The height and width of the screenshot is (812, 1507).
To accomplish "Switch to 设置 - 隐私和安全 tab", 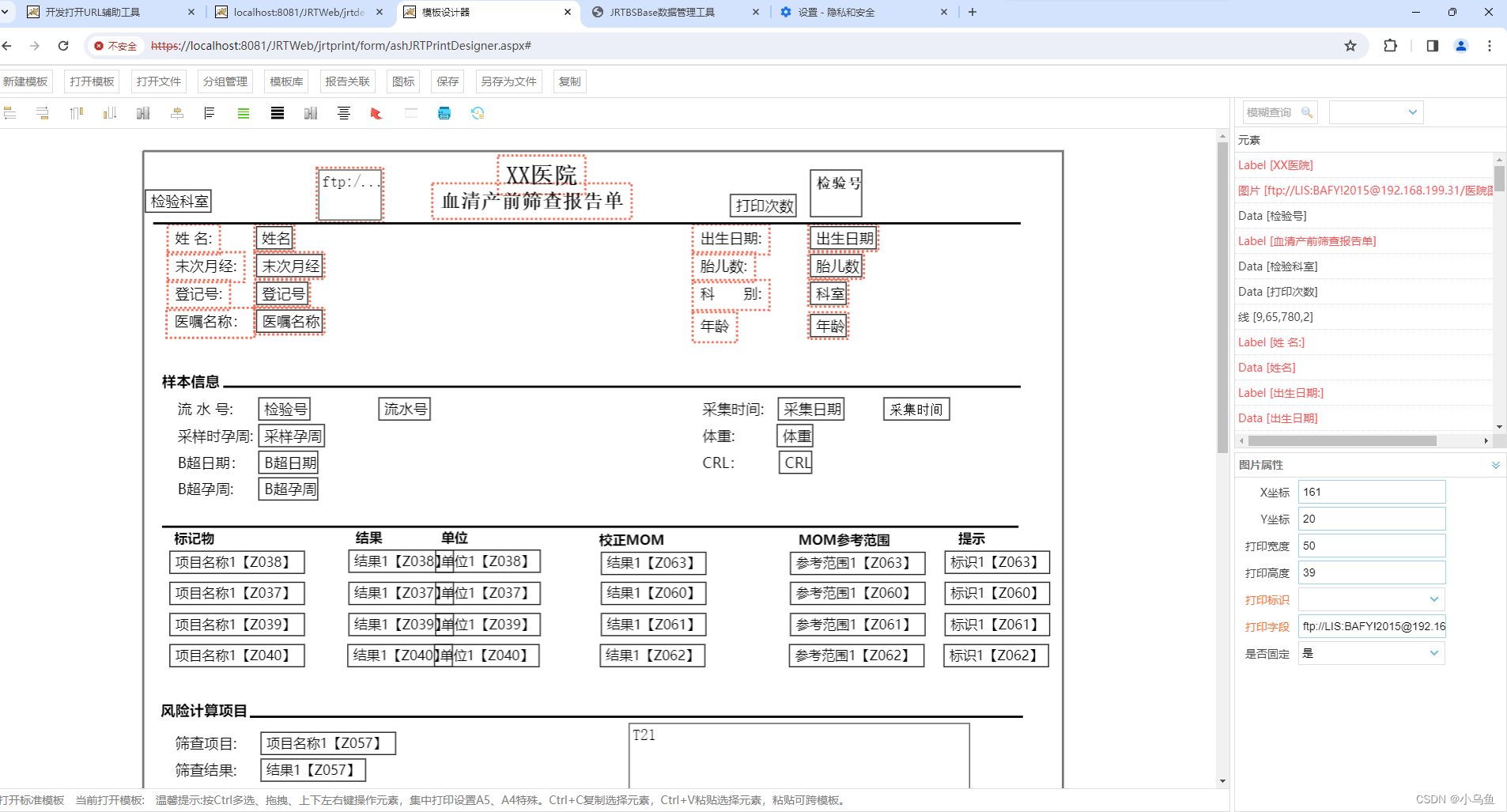I will [x=863, y=12].
